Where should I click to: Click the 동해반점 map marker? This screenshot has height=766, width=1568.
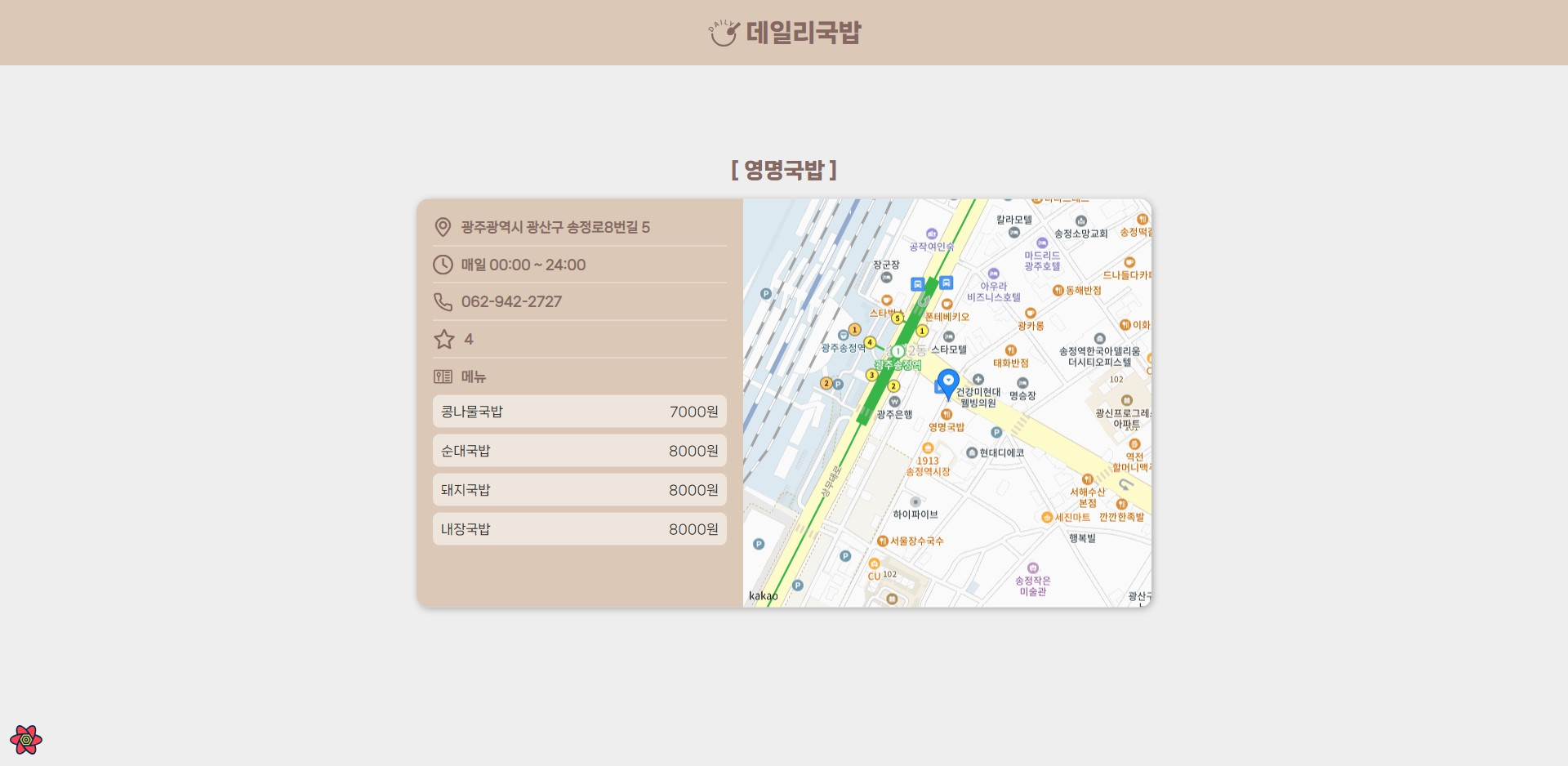1058,290
